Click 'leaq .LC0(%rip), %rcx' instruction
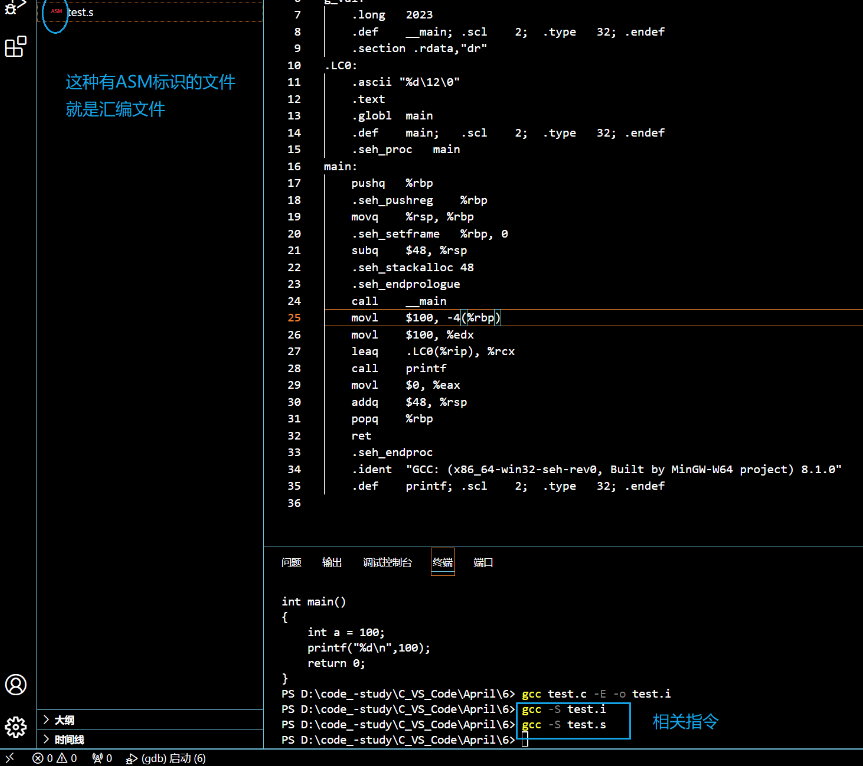The height and width of the screenshot is (766, 863). [x=433, y=351]
